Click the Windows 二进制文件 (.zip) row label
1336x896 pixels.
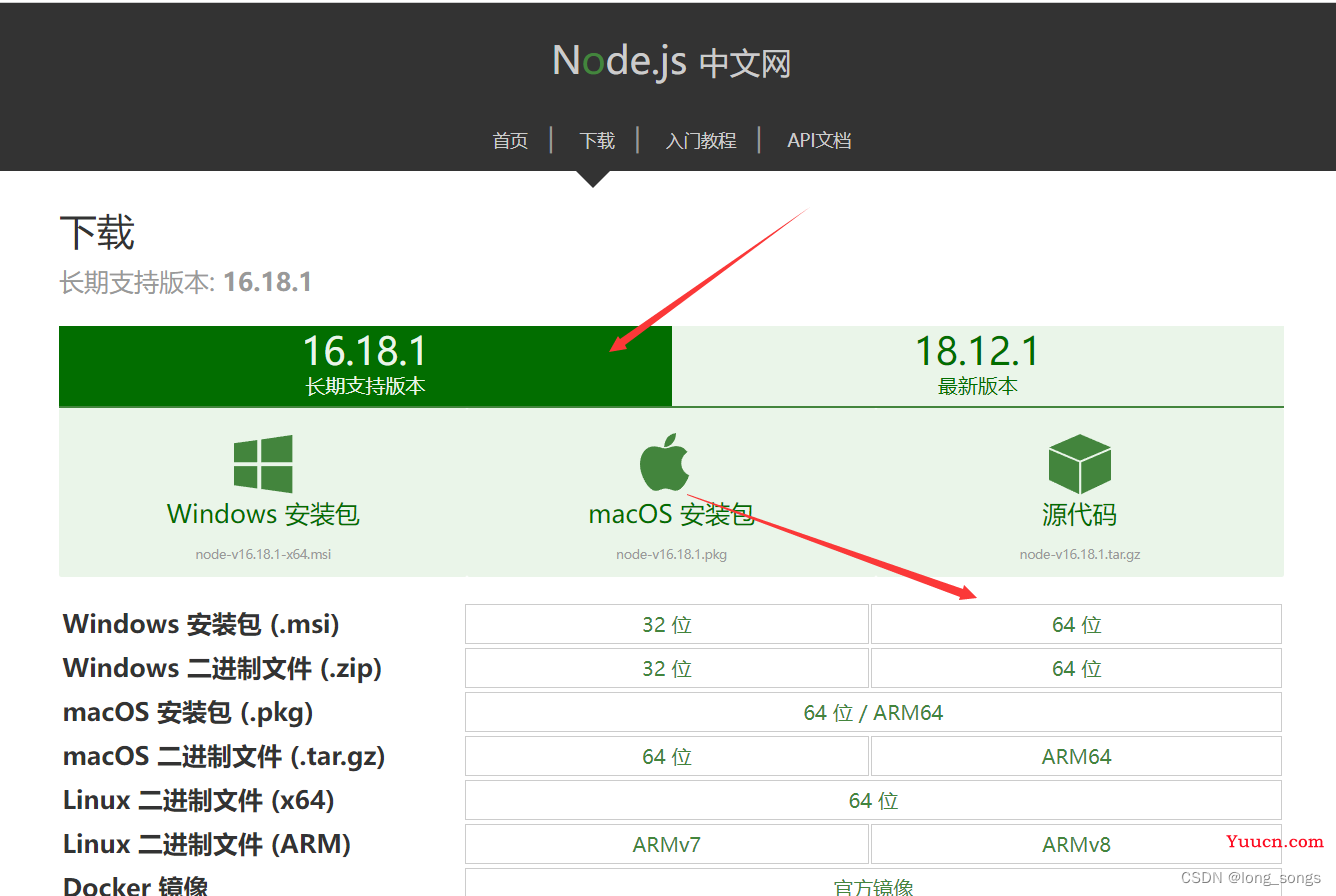click(x=223, y=668)
